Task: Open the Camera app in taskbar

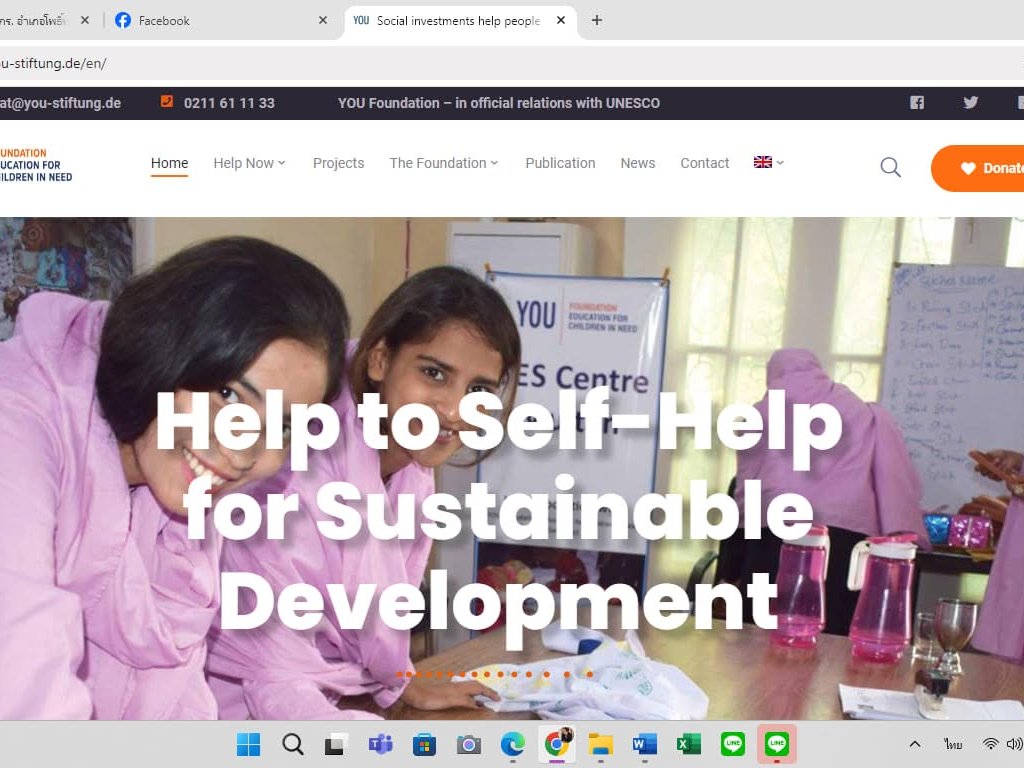Action: coord(468,744)
